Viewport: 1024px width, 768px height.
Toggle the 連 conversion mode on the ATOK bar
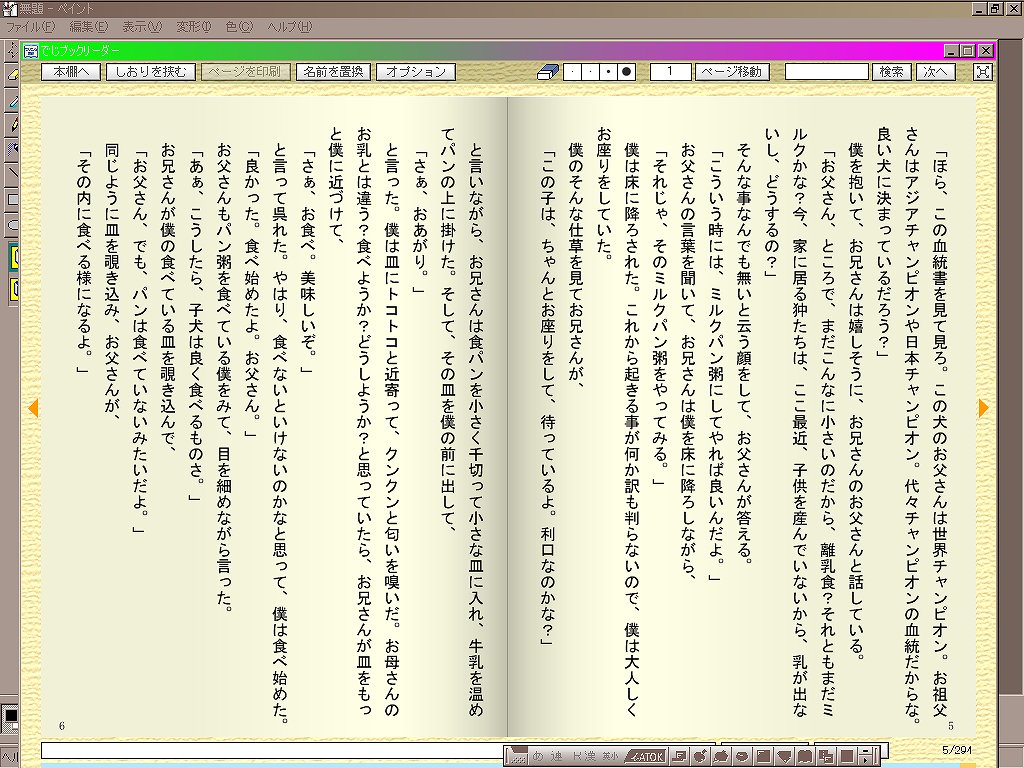[x=556, y=756]
